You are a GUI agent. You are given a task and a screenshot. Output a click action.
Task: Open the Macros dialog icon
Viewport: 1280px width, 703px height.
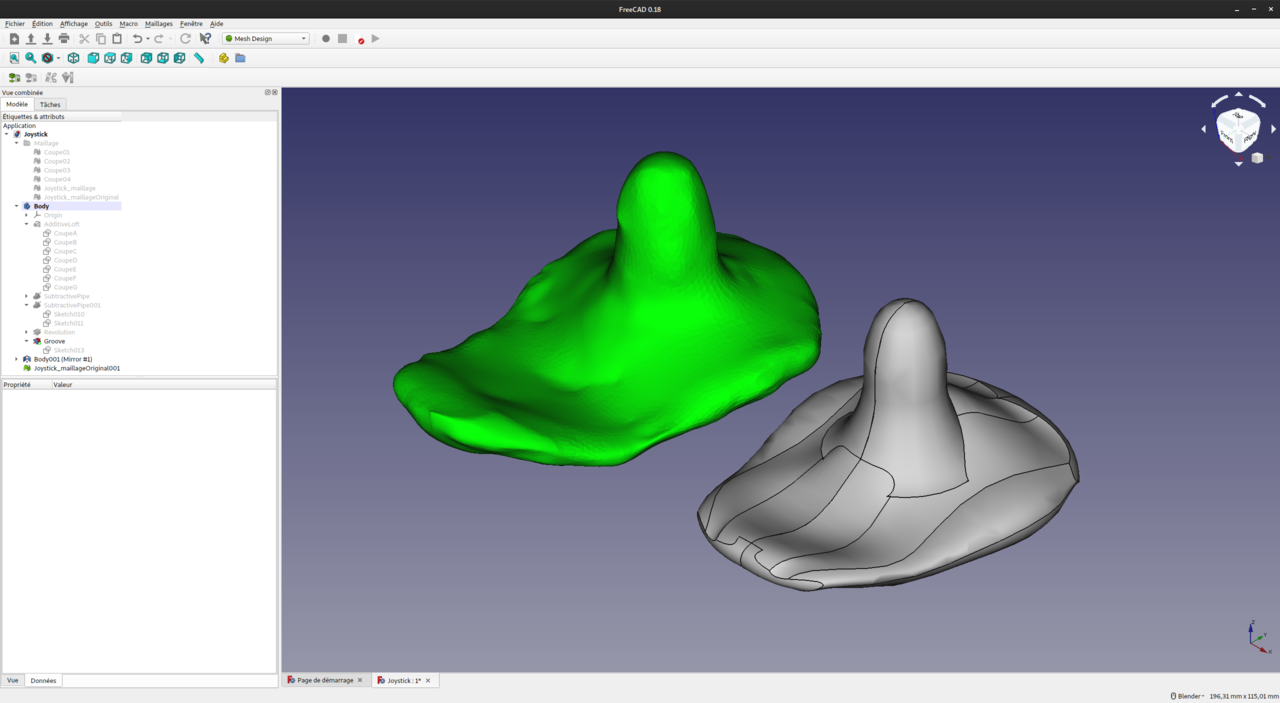360,39
